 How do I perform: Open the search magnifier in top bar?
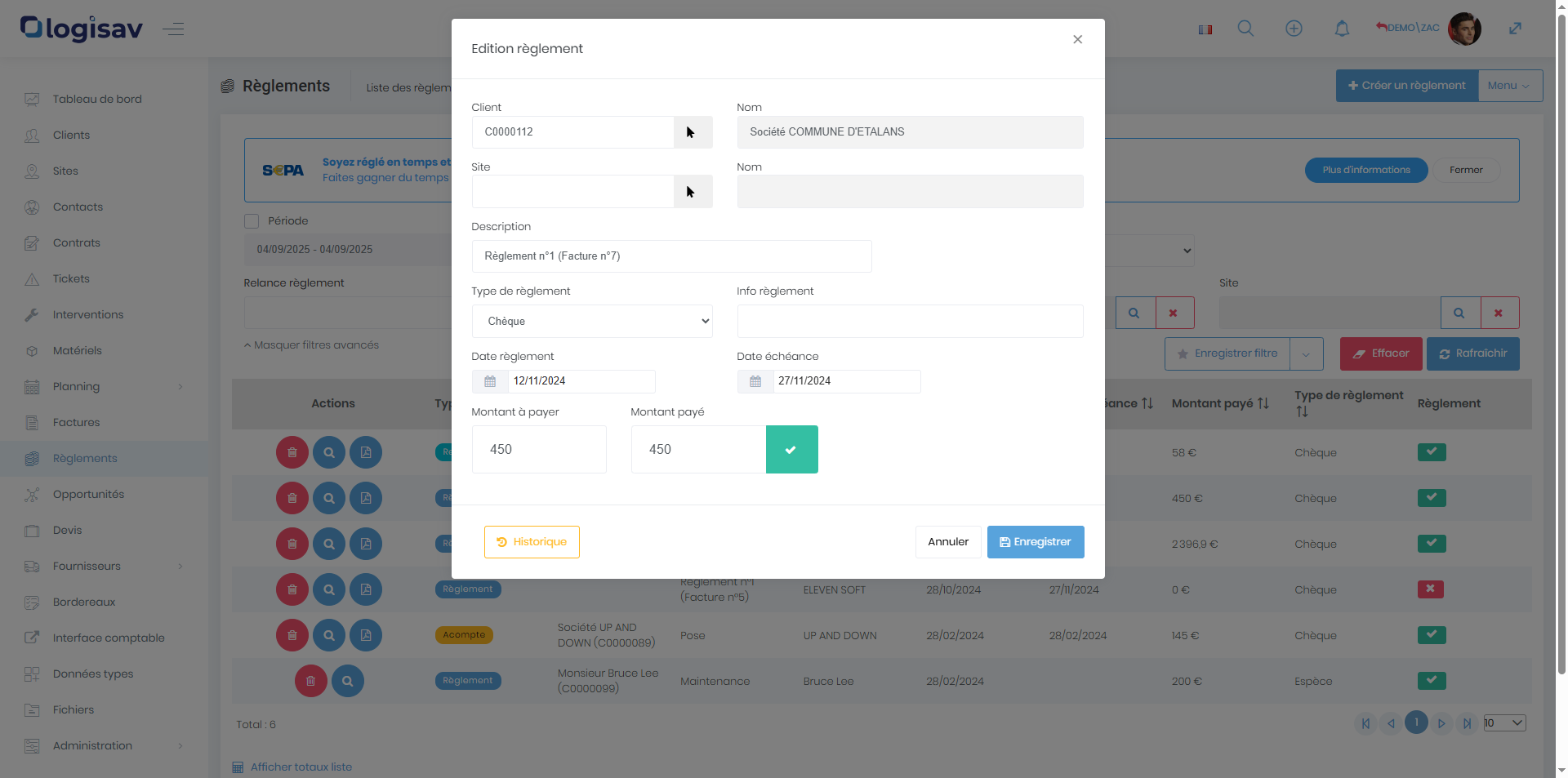(x=1245, y=29)
